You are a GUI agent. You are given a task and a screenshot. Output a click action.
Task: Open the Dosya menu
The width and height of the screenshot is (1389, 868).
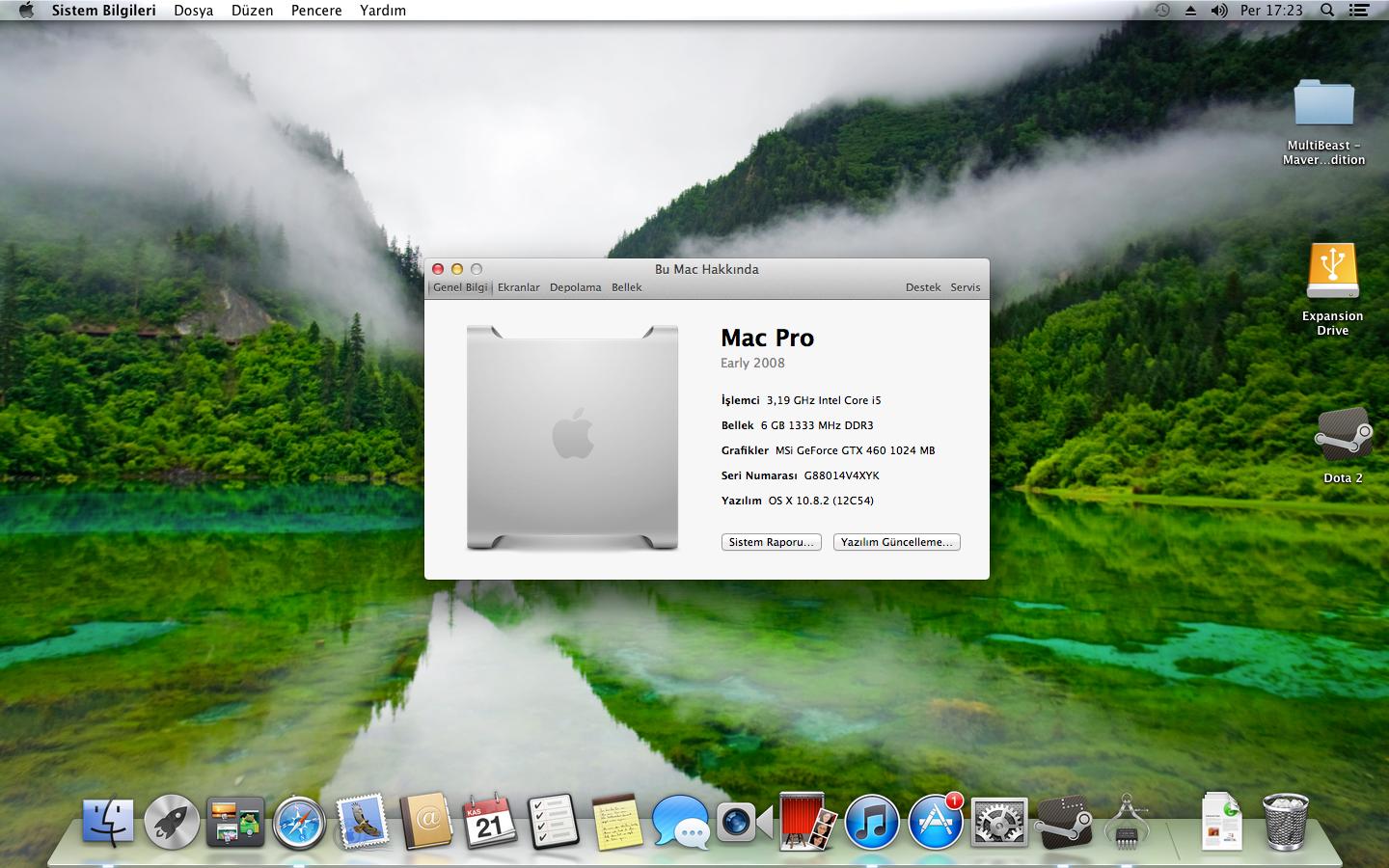pos(193,11)
